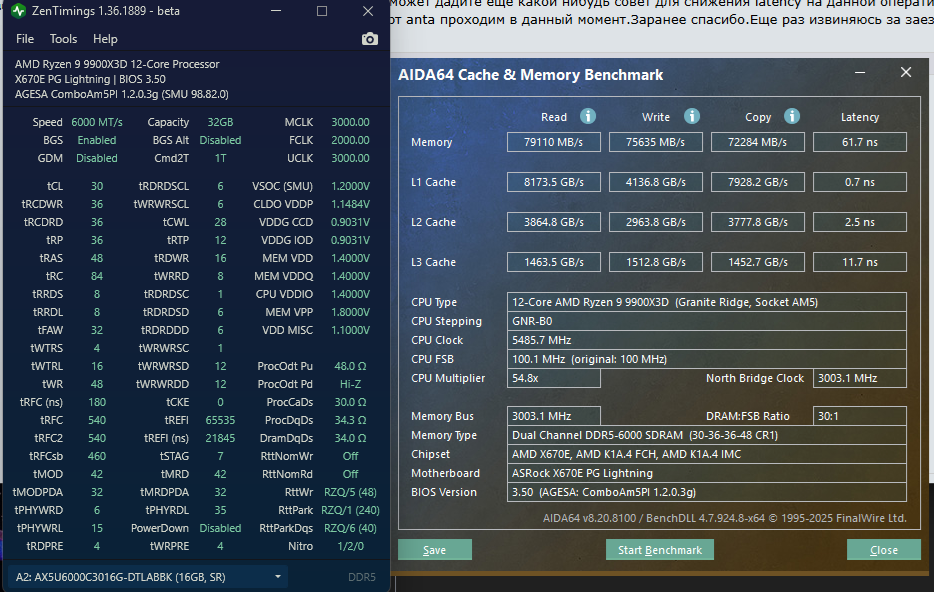The height and width of the screenshot is (592, 934).
Task: Click CPU Clock value 5485.7 MHz
Action: pyautogui.click(x=706, y=340)
